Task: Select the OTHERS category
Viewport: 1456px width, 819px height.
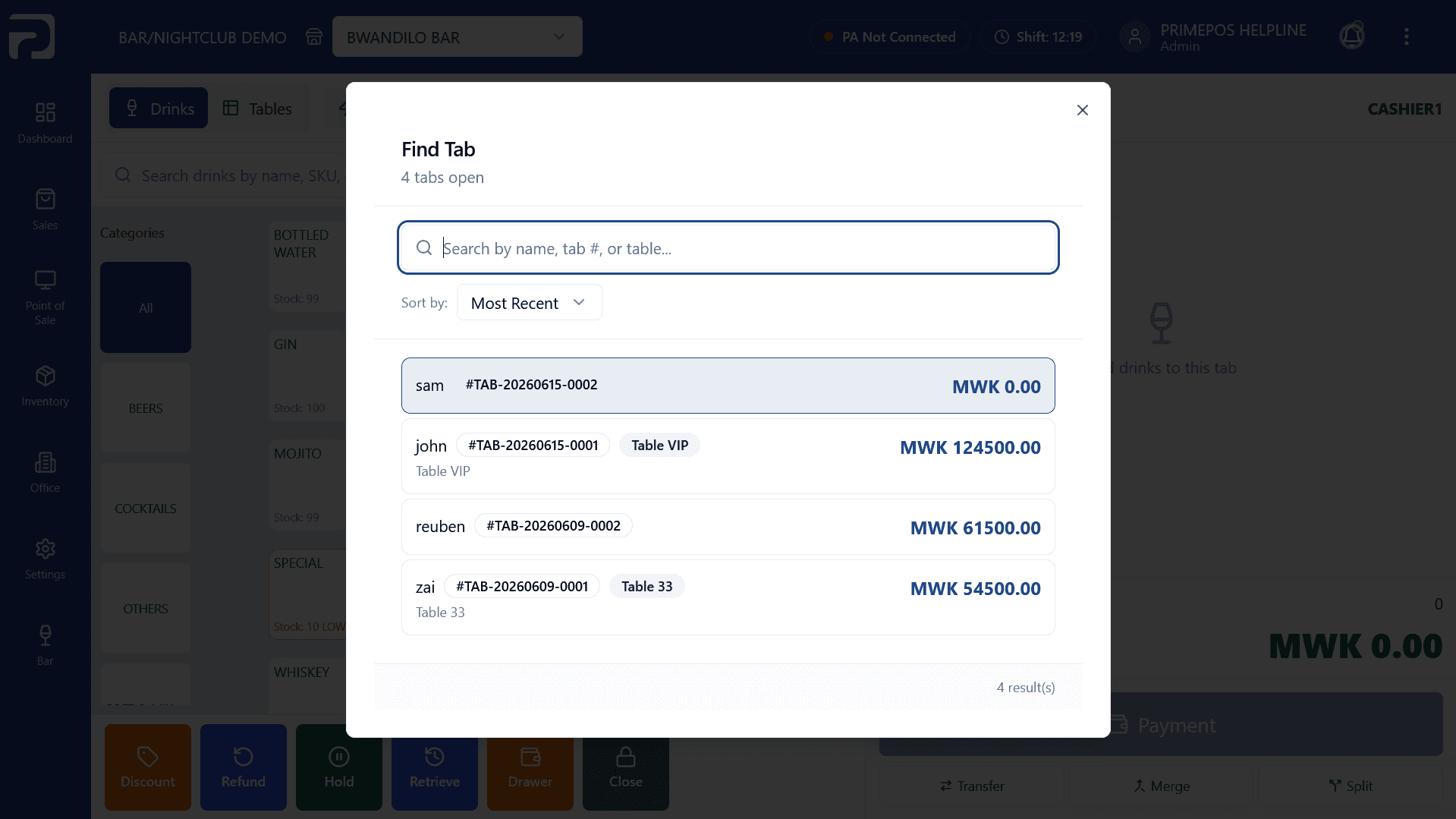Action: tap(145, 608)
